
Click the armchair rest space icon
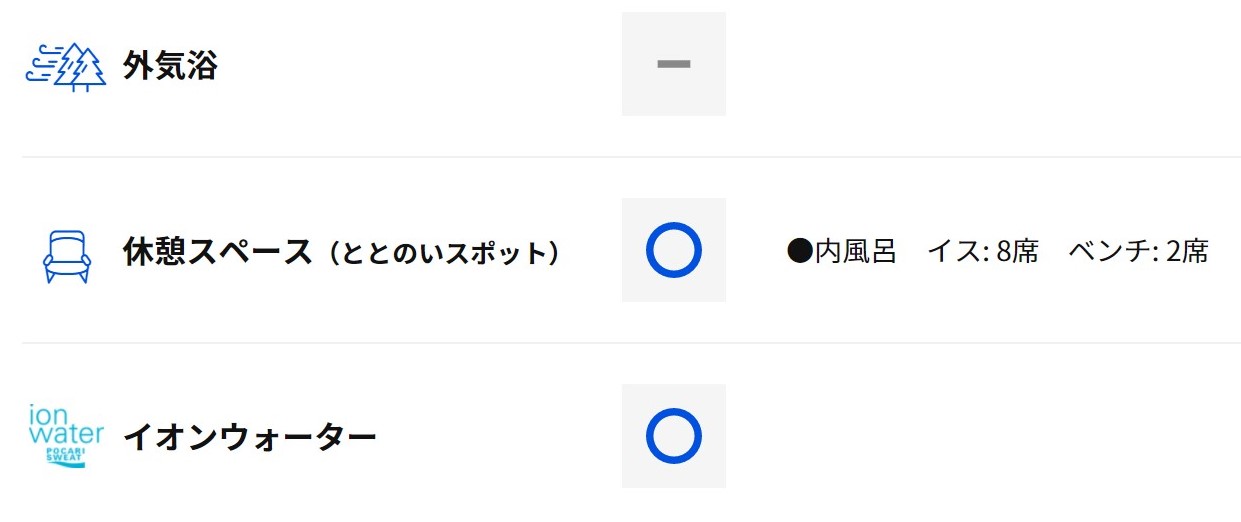click(67, 257)
